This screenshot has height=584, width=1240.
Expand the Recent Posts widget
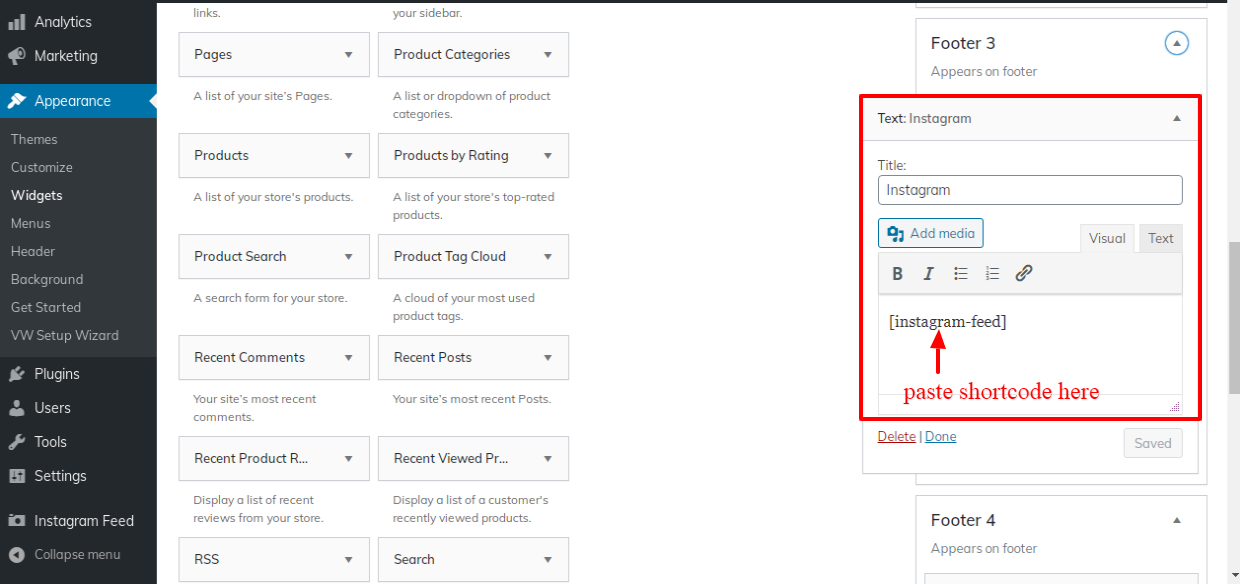click(x=548, y=358)
